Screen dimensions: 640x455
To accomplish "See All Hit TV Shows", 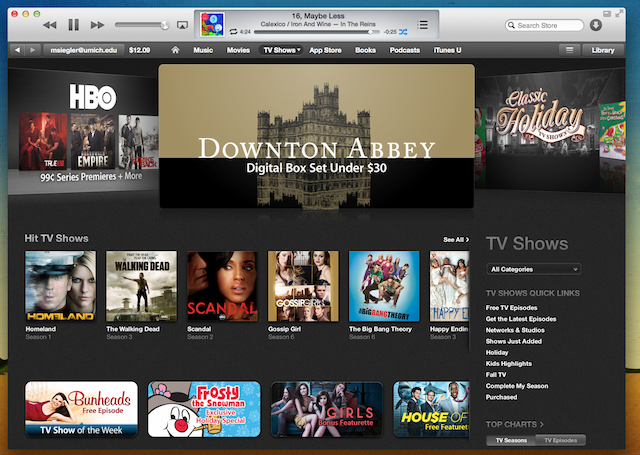I will pyautogui.click(x=456, y=240).
